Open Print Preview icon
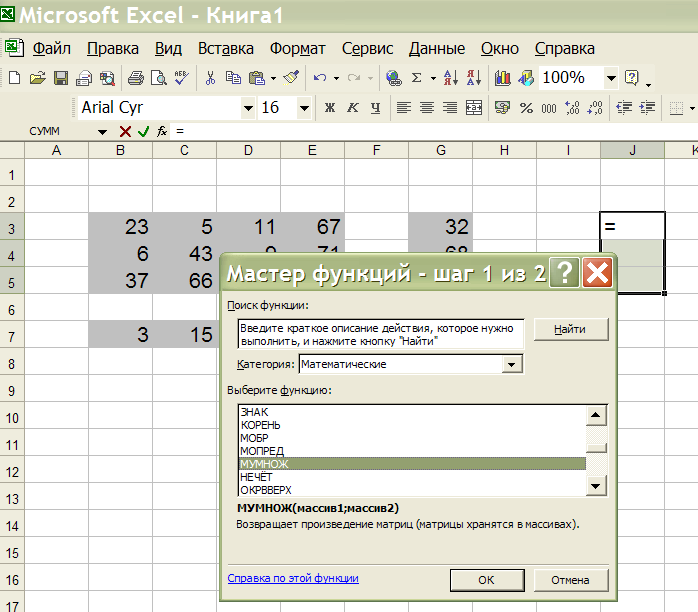The width and height of the screenshot is (698, 612). 158,78
